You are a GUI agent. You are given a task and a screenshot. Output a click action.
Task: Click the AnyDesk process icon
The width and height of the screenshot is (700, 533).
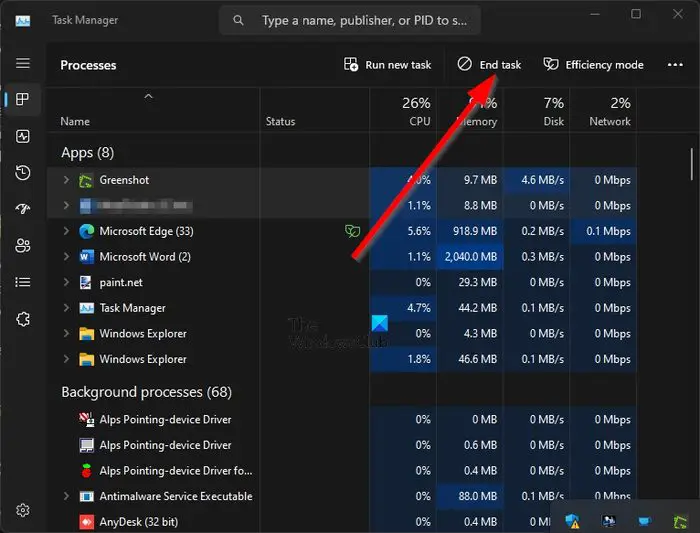(x=86, y=522)
